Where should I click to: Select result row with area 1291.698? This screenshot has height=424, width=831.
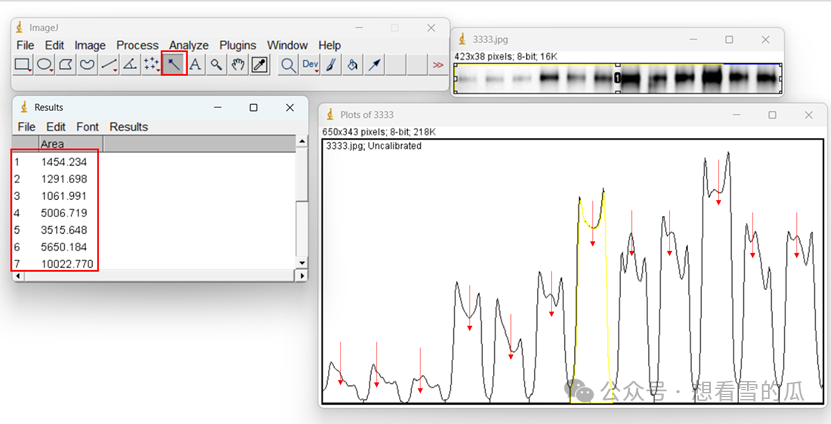click(154, 179)
